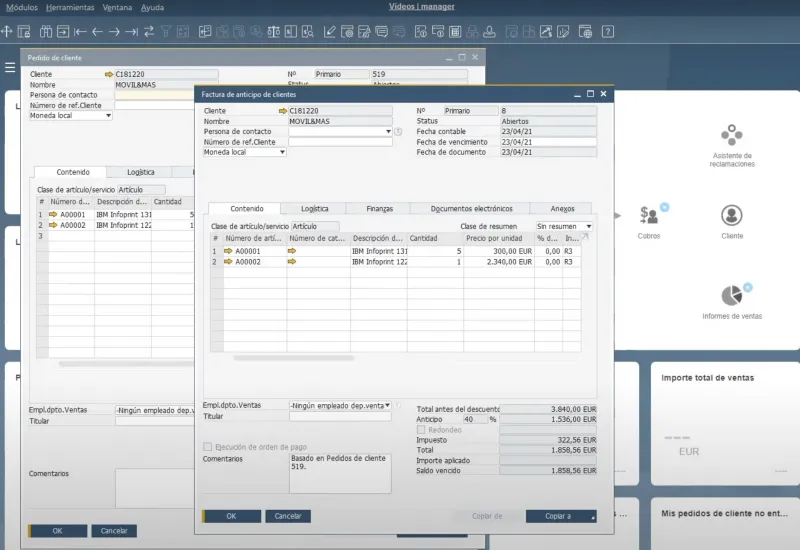
Task: Open Asistente de reclamaciones tile icon
Action: point(732,135)
